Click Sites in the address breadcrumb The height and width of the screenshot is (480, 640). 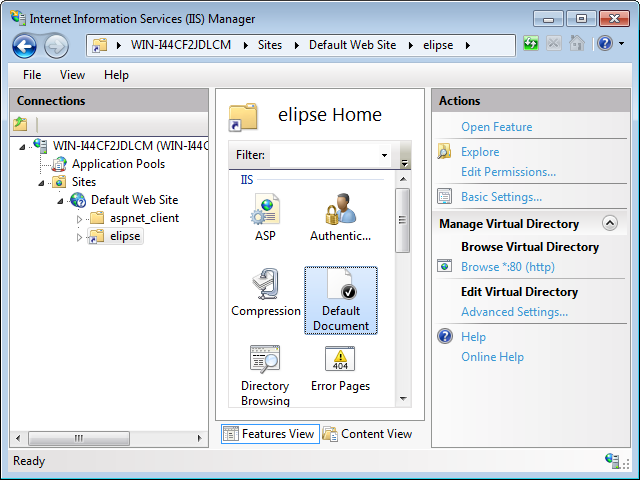click(x=270, y=45)
